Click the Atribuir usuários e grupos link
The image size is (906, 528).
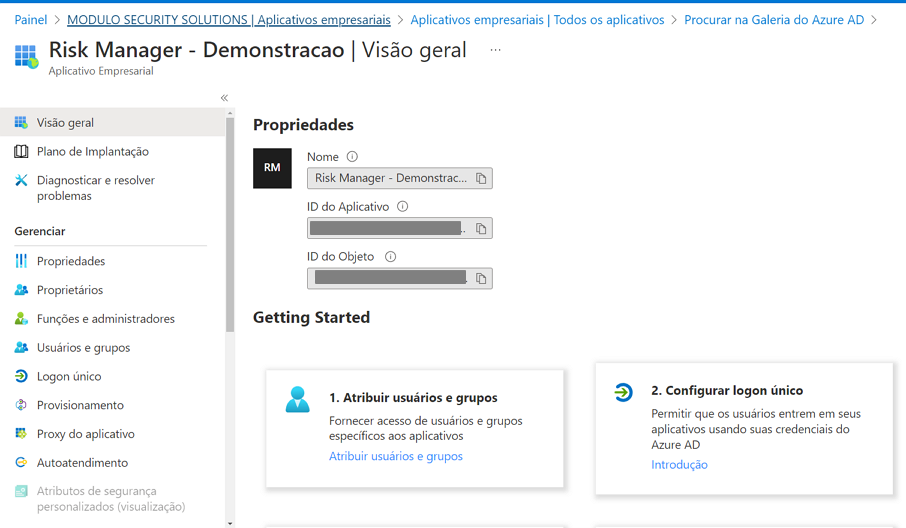pyautogui.click(x=396, y=456)
